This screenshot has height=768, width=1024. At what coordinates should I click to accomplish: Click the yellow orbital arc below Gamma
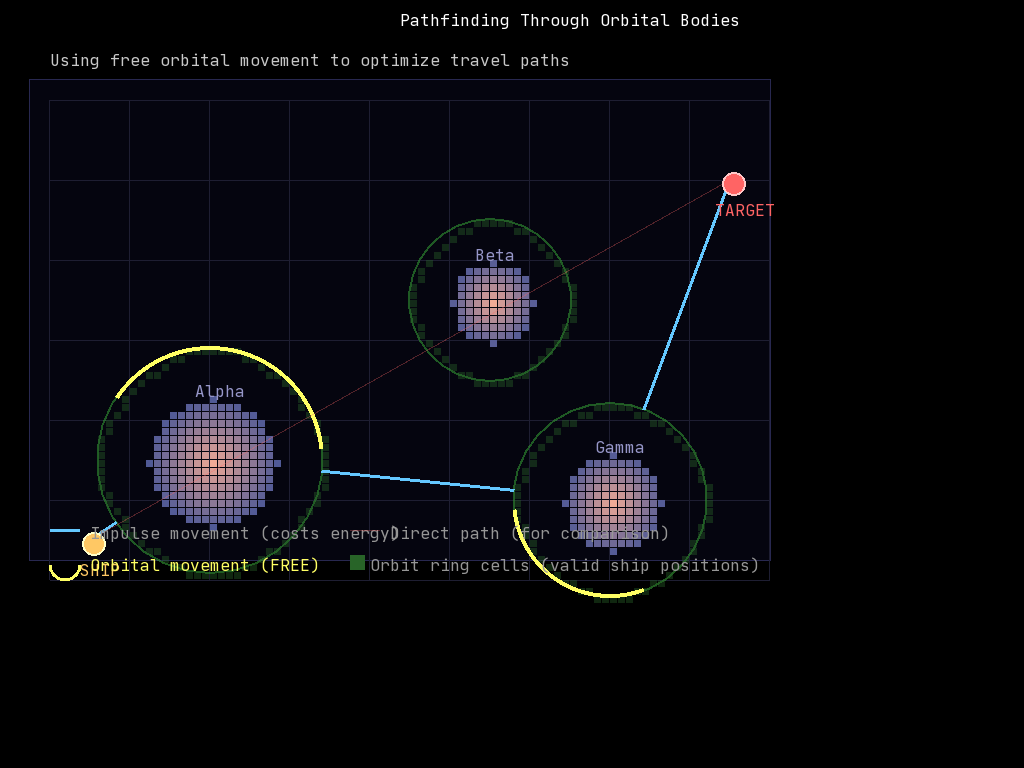(580, 590)
